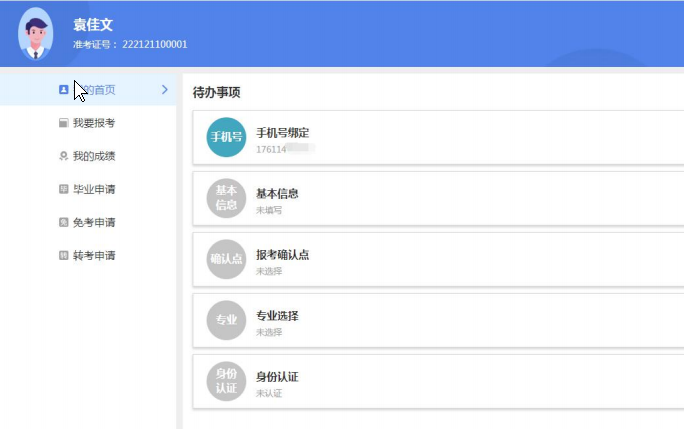
Task: Open the 手机号绑定 todo item
Action: pos(438,137)
